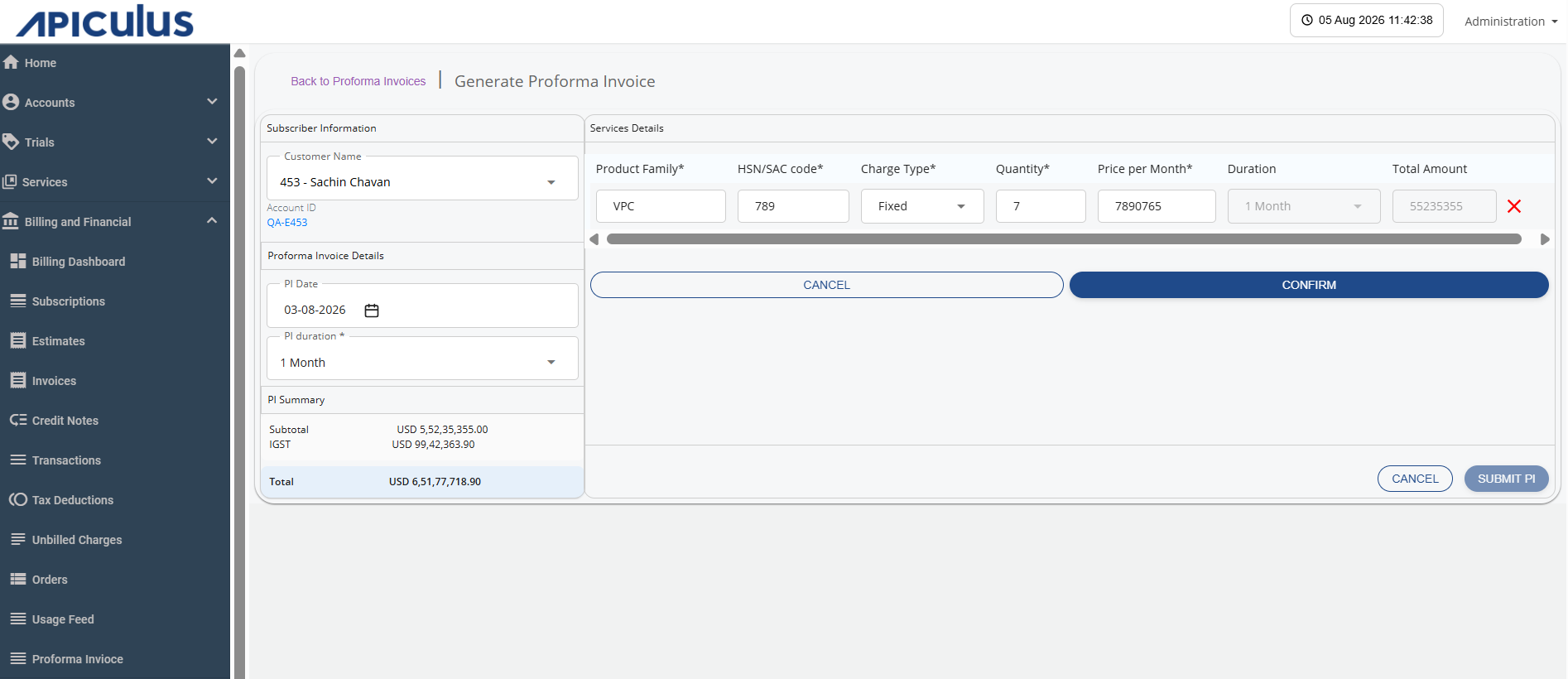
Task: Click the Invoices icon
Action: pos(18,380)
